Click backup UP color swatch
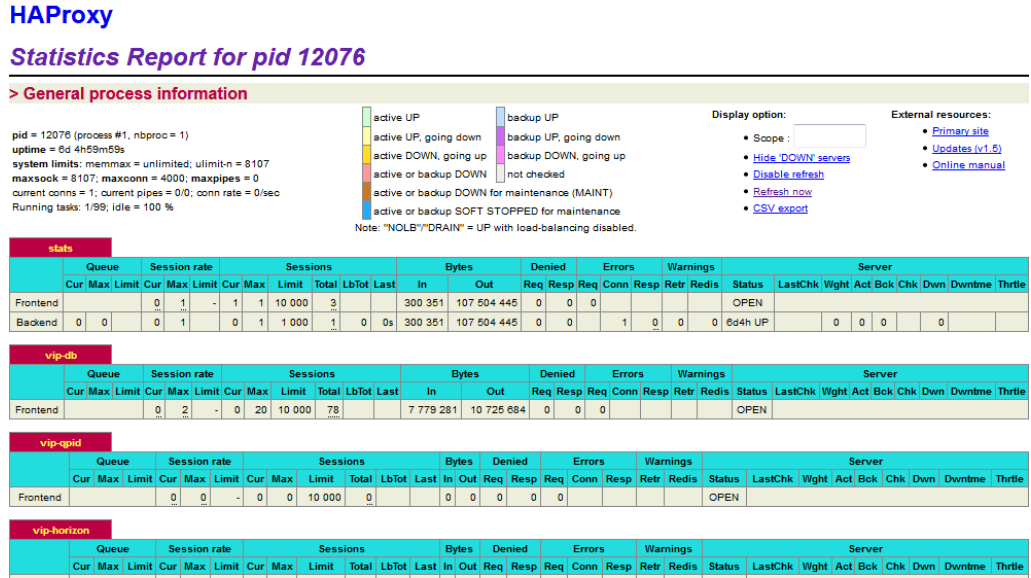Viewport: 1031px width, 578px height. coord(500,117)
